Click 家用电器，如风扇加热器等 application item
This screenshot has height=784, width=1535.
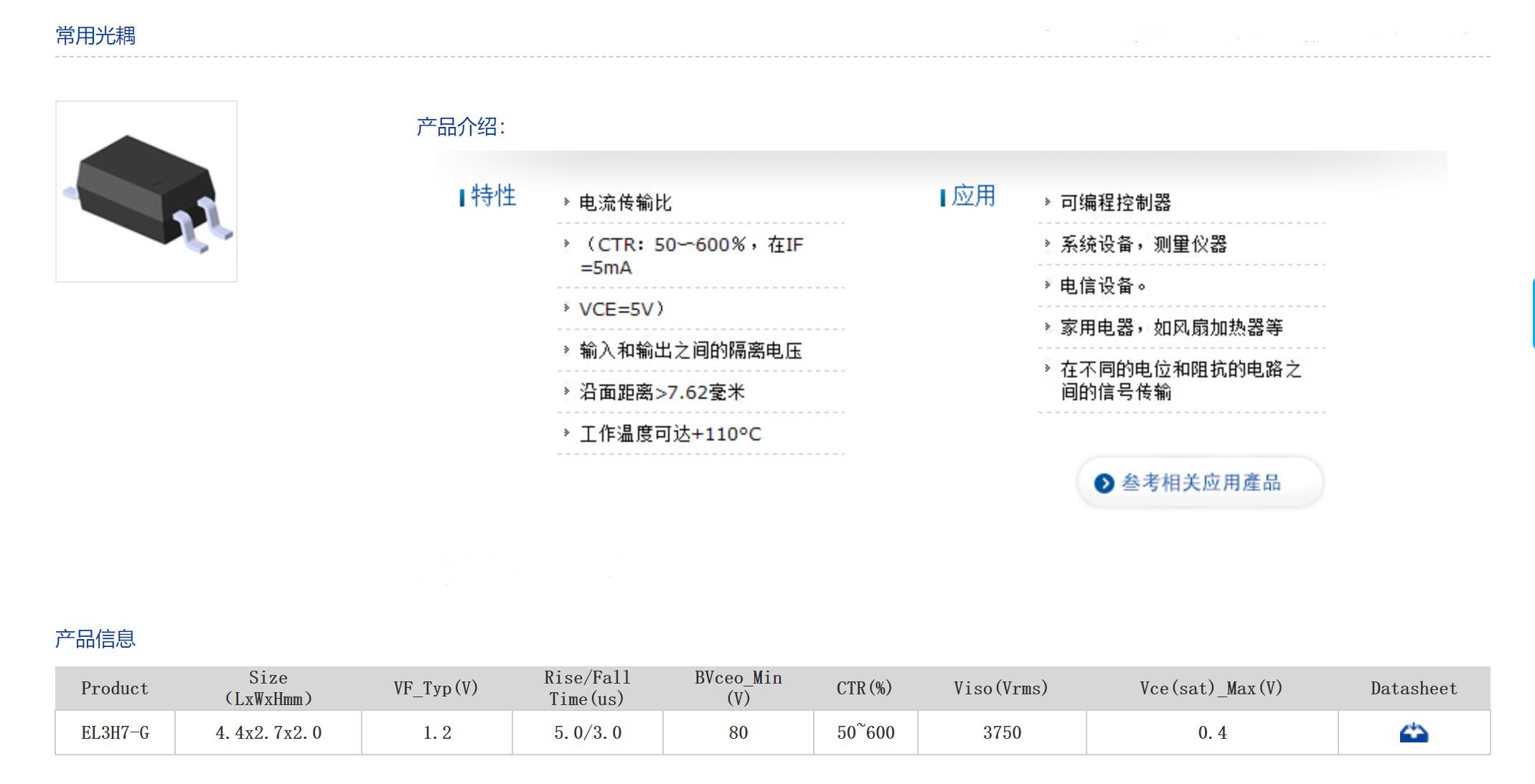(1171, 328)
